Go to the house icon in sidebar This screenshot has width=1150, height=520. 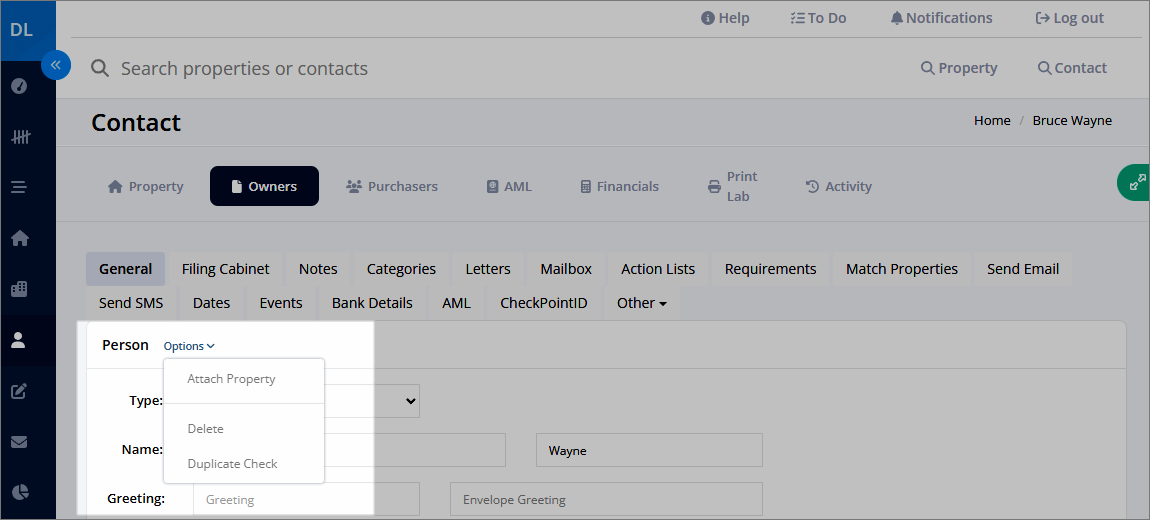(20, 238)
